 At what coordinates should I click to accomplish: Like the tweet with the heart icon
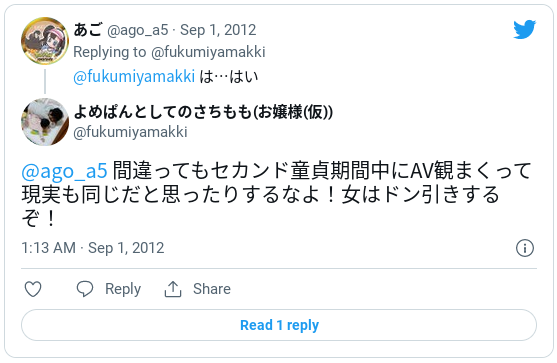tap(33, 289)
